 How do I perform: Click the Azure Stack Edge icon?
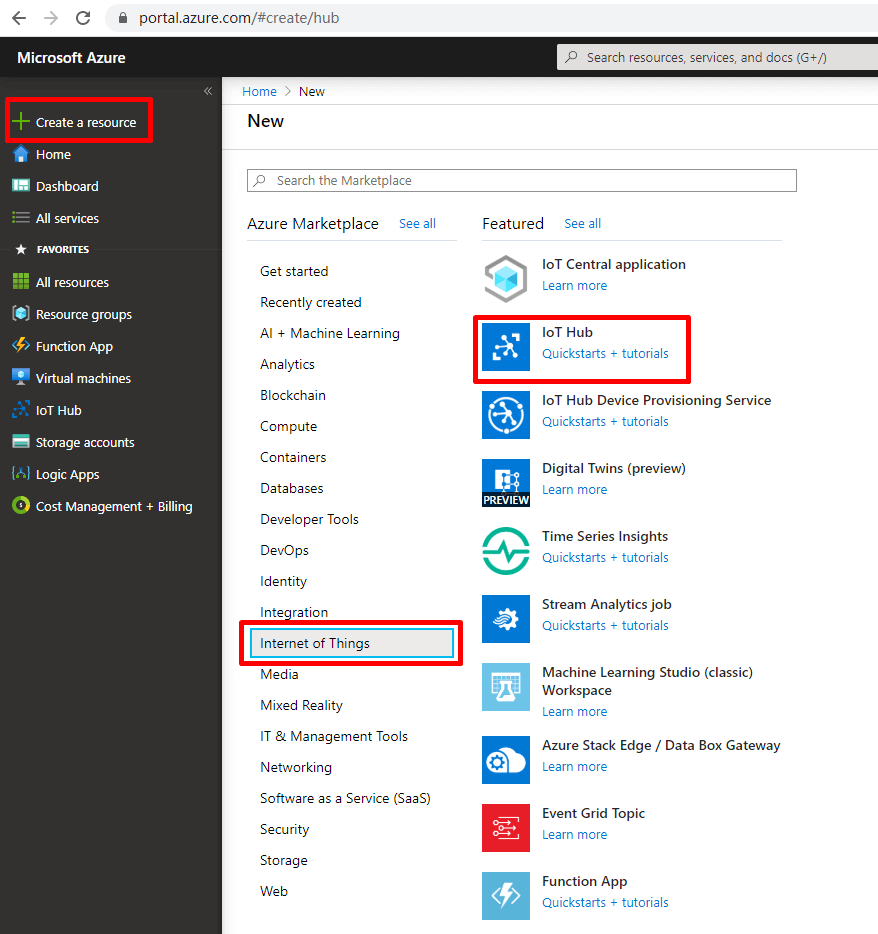506,760
